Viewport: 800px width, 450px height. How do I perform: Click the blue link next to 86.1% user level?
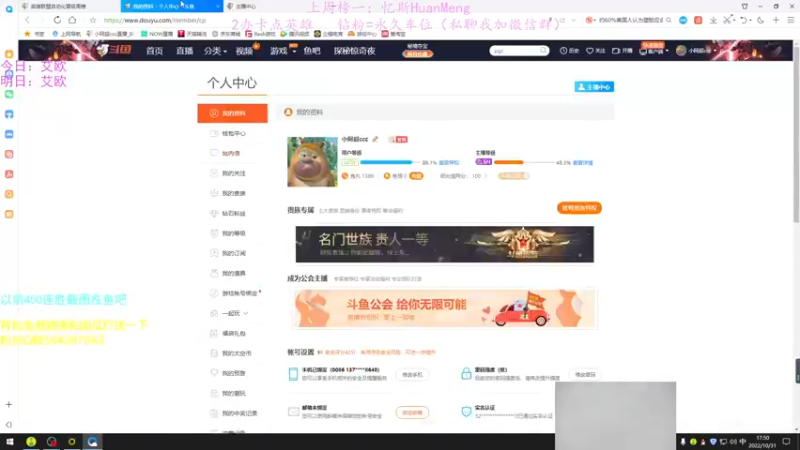click(x=449, y=163)
